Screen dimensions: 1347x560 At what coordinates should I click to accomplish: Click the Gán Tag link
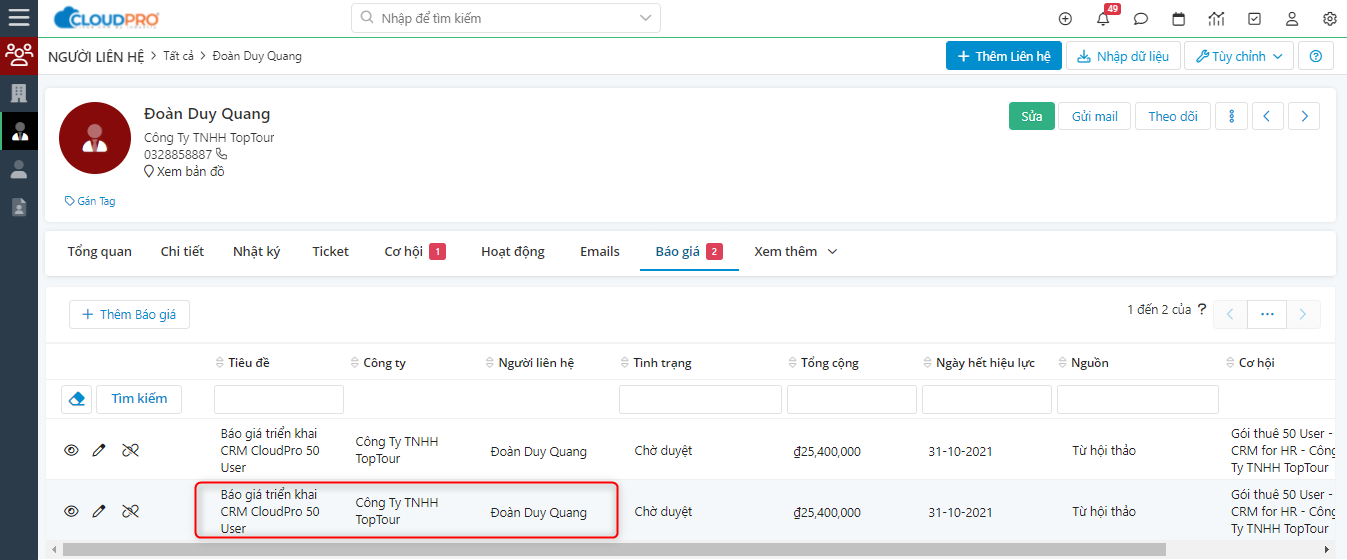pos(90,201)
